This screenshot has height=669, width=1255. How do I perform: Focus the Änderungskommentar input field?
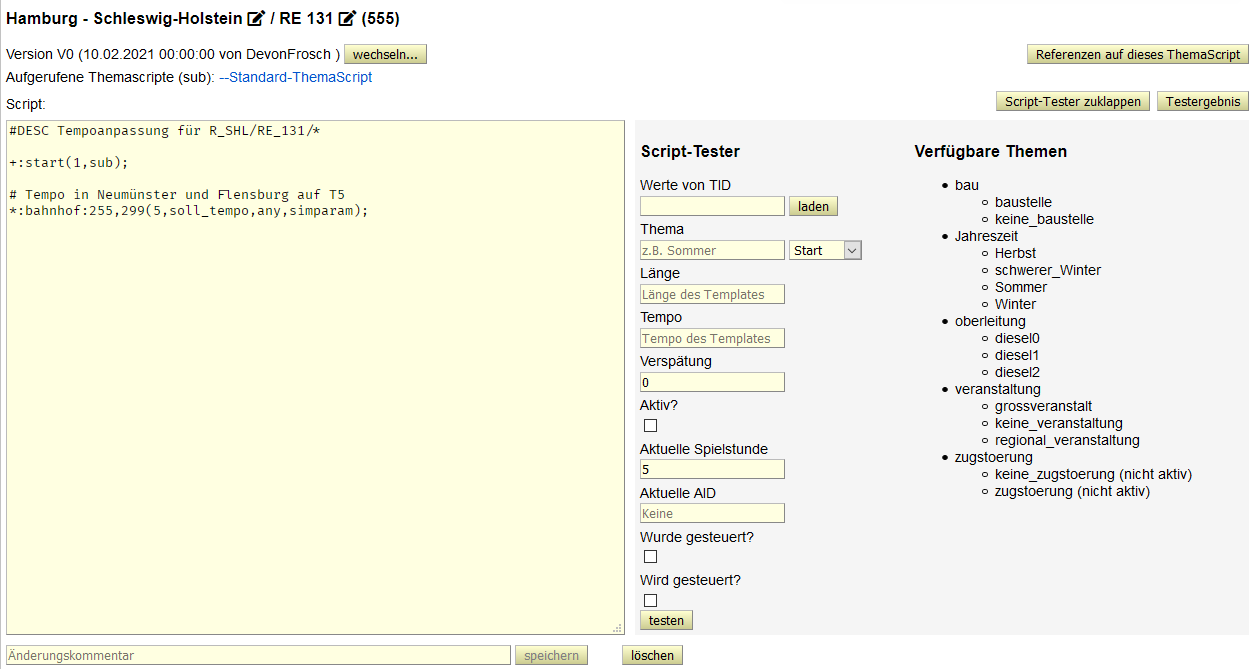click(x=258, y=656)
